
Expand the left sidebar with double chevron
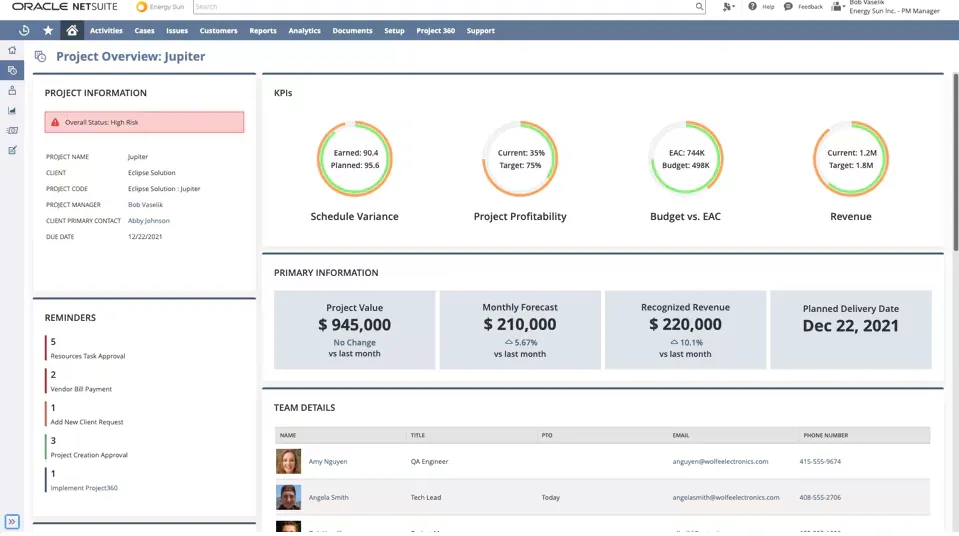12,521
